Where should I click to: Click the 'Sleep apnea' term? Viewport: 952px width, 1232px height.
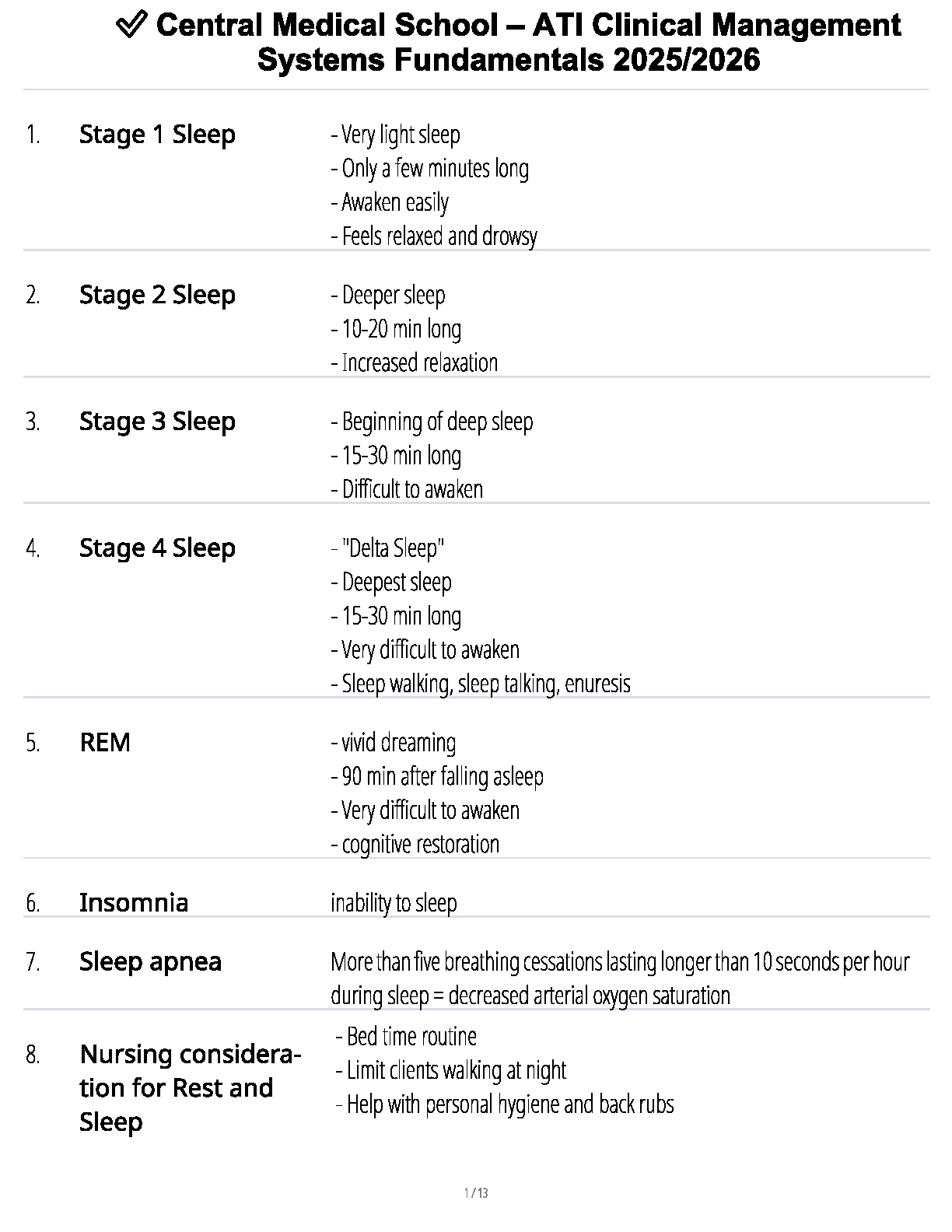pyautogui.click(x=150, y=962)
